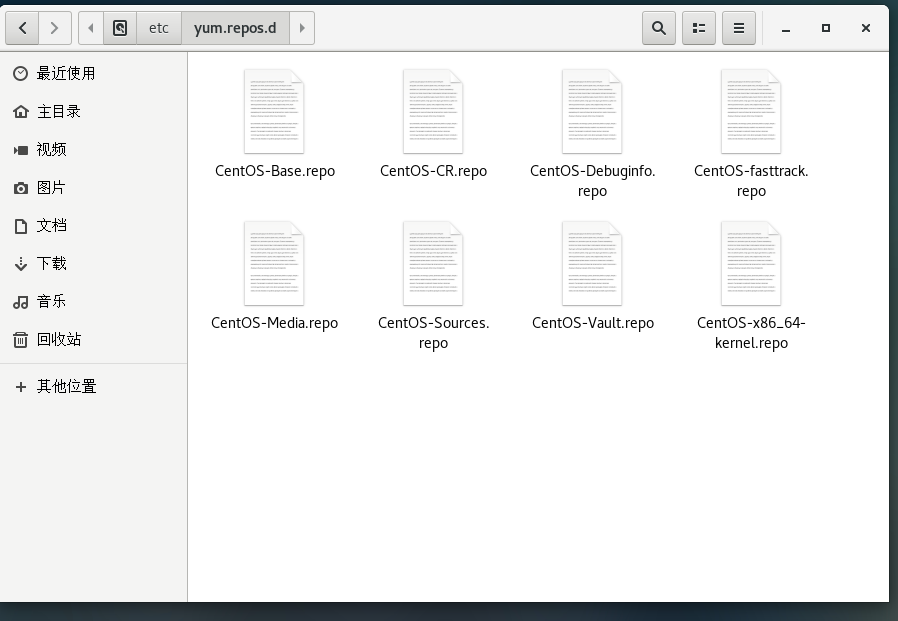Image resolution: width=898 pixels, height=621 pixels.
Task: Click the house icon beside 主目录
Action: (x=21, y=111)
